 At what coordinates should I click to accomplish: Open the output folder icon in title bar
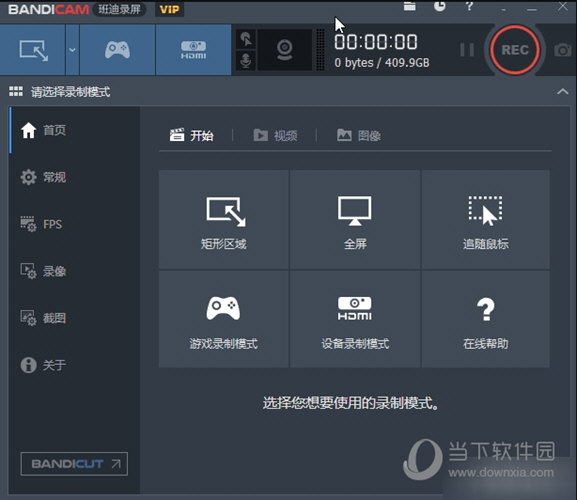(x=410, y=6)
